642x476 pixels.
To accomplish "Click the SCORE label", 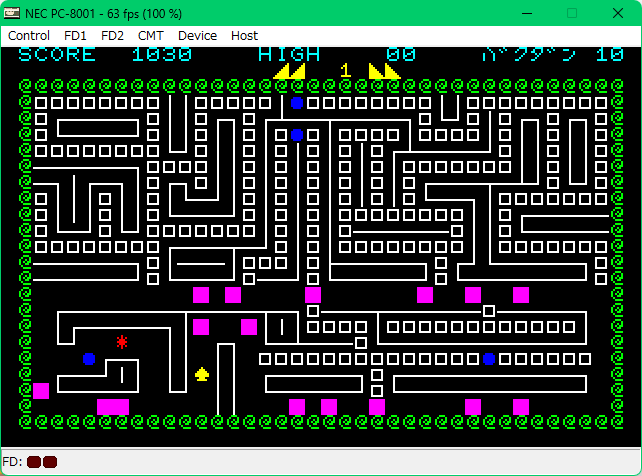I will click(57, 54).
